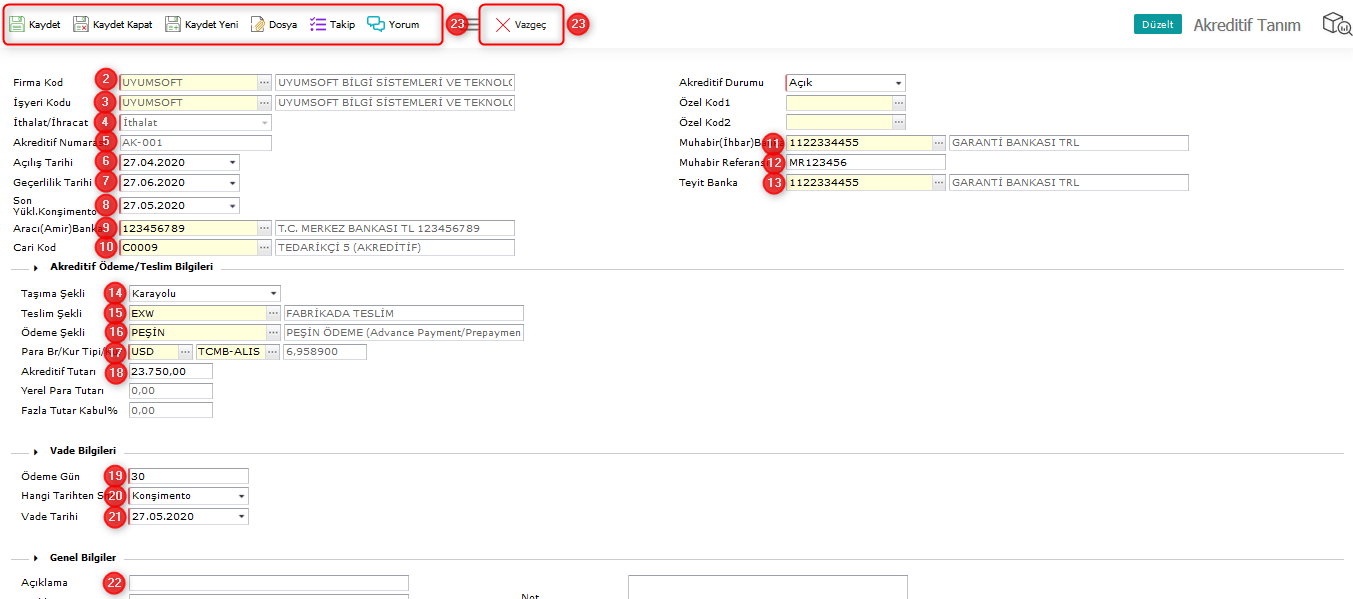Open the Açılış Tarihi date picker

(232, 162)
